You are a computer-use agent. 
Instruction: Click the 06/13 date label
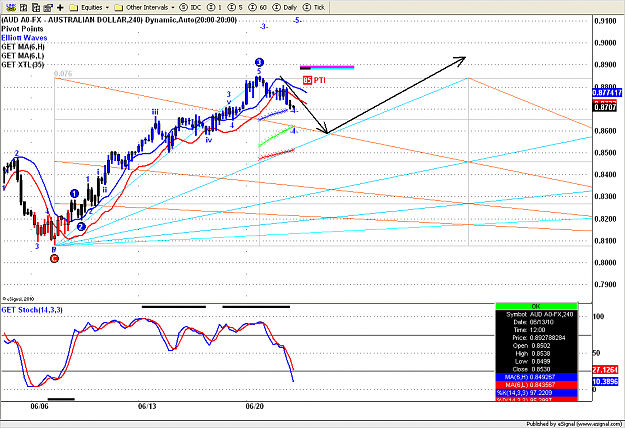coord(147,406)
